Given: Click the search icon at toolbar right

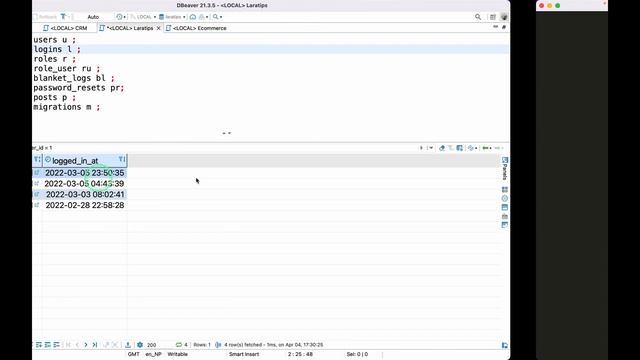Looking at the screenshot, I should point(478,17).
